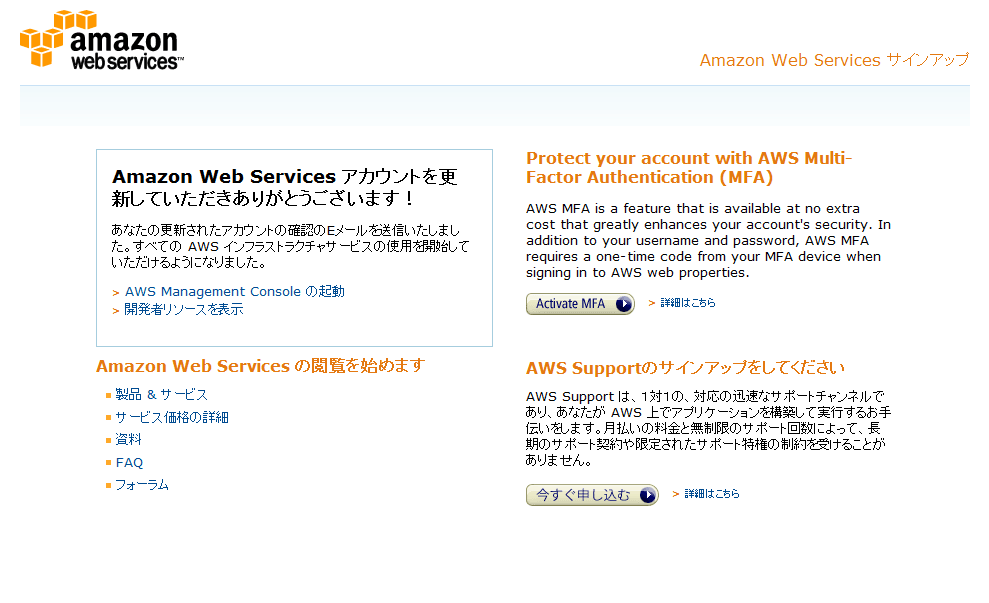The height and width of the screenshot is (603, 989).
Task: Click the orange bullet beside フォーラム
Action: coord(108,485)
